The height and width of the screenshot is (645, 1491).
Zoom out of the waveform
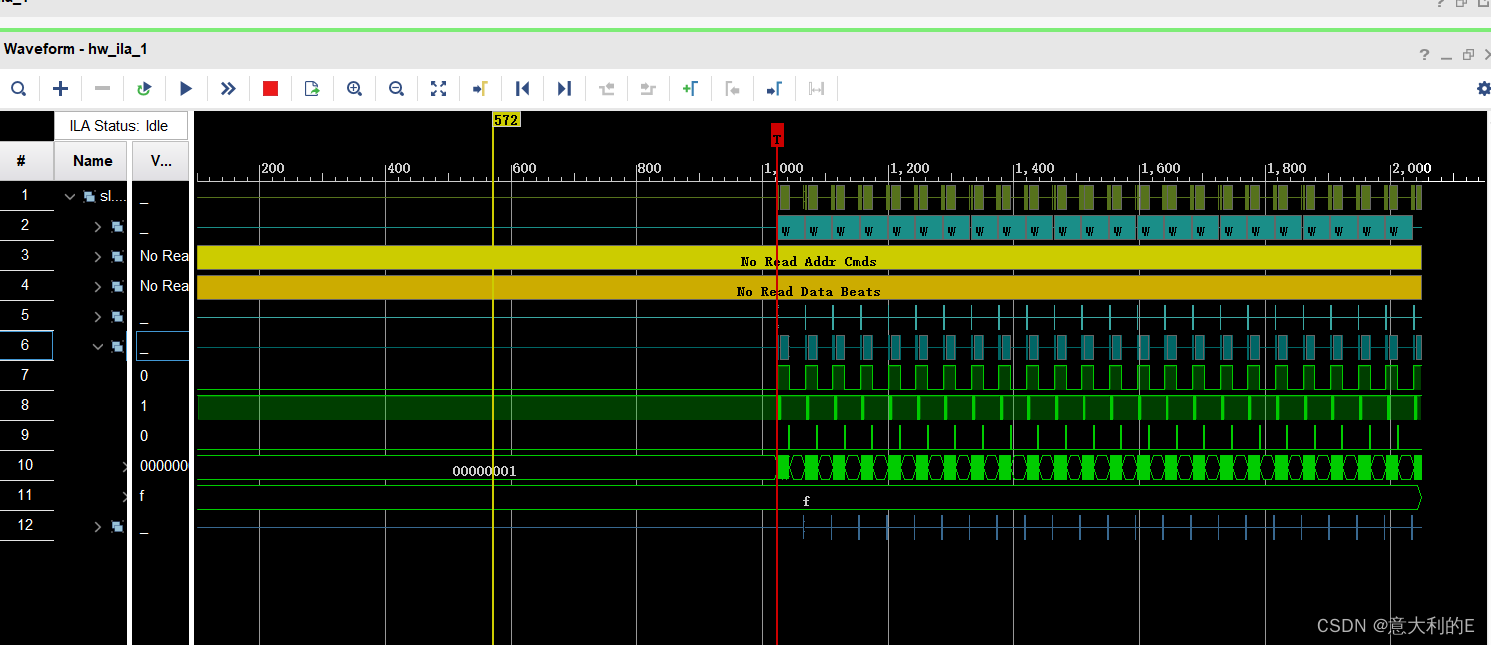click(396, 89)
